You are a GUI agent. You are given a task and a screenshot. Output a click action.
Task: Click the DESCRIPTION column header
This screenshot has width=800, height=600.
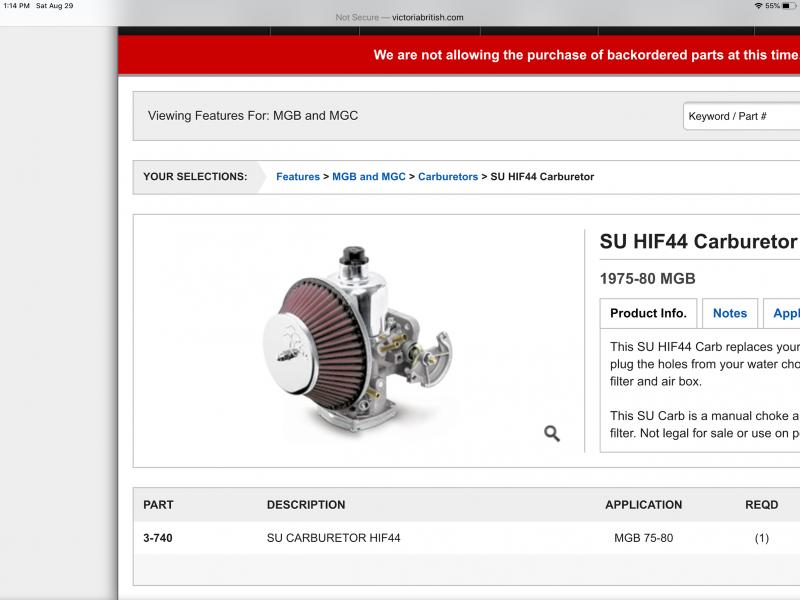[x=306, y=505]
